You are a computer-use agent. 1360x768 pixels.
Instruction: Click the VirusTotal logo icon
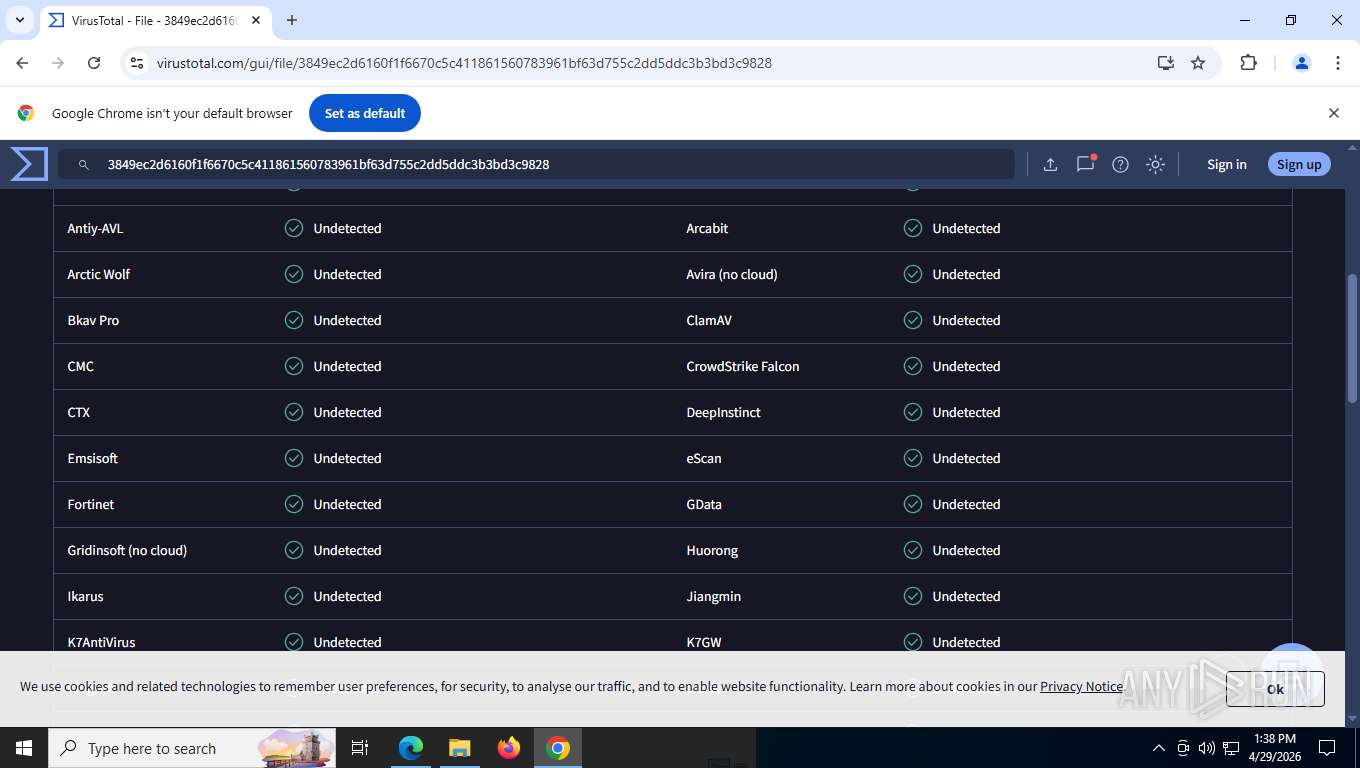click(x=29, y=164)
